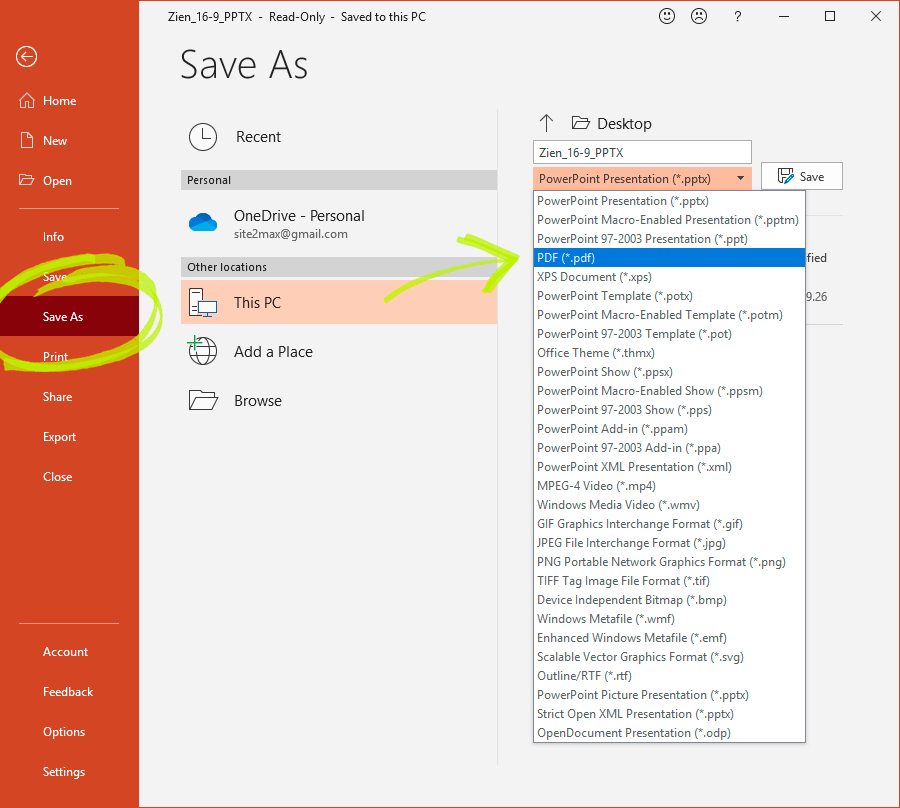Click the Add a Place globe icon
The height and width of the screenshot is (808, 900).
pos(203,351)
